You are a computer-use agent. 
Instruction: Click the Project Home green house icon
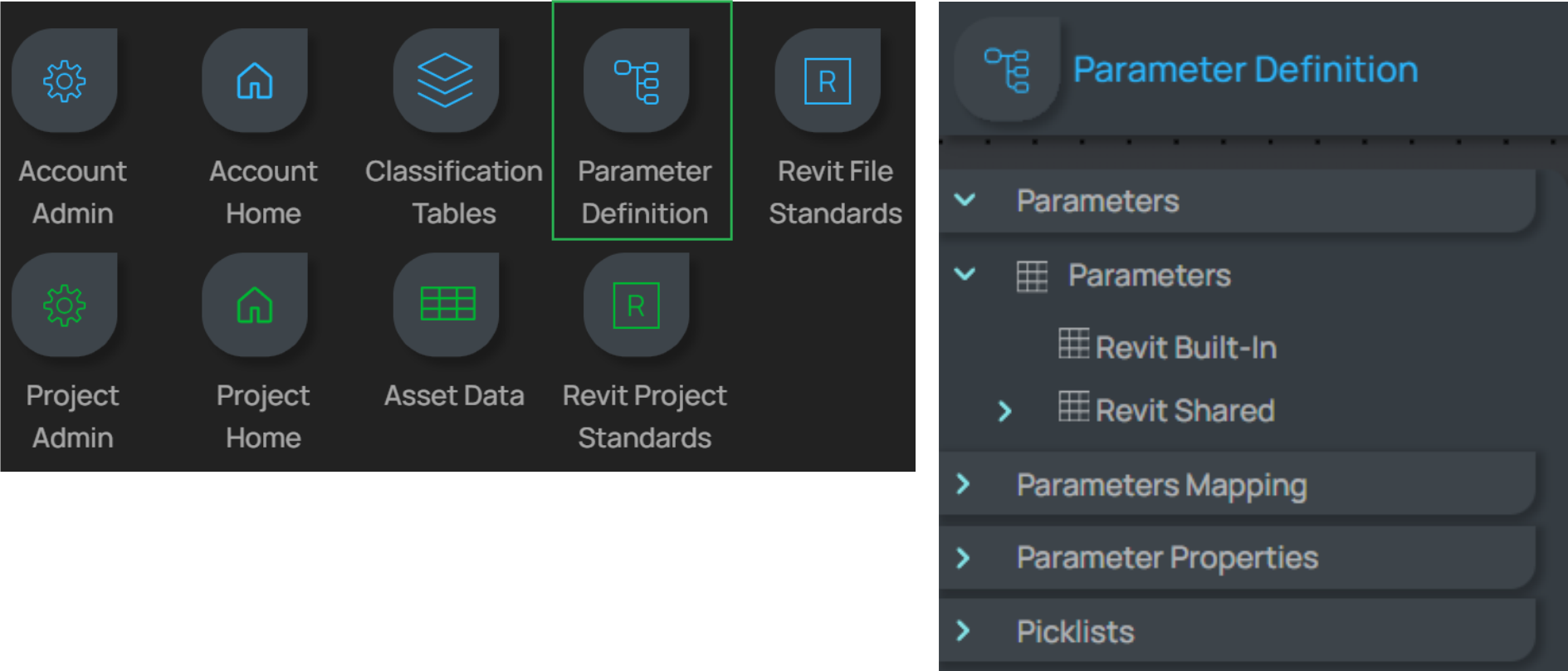(x=255, y=306)
